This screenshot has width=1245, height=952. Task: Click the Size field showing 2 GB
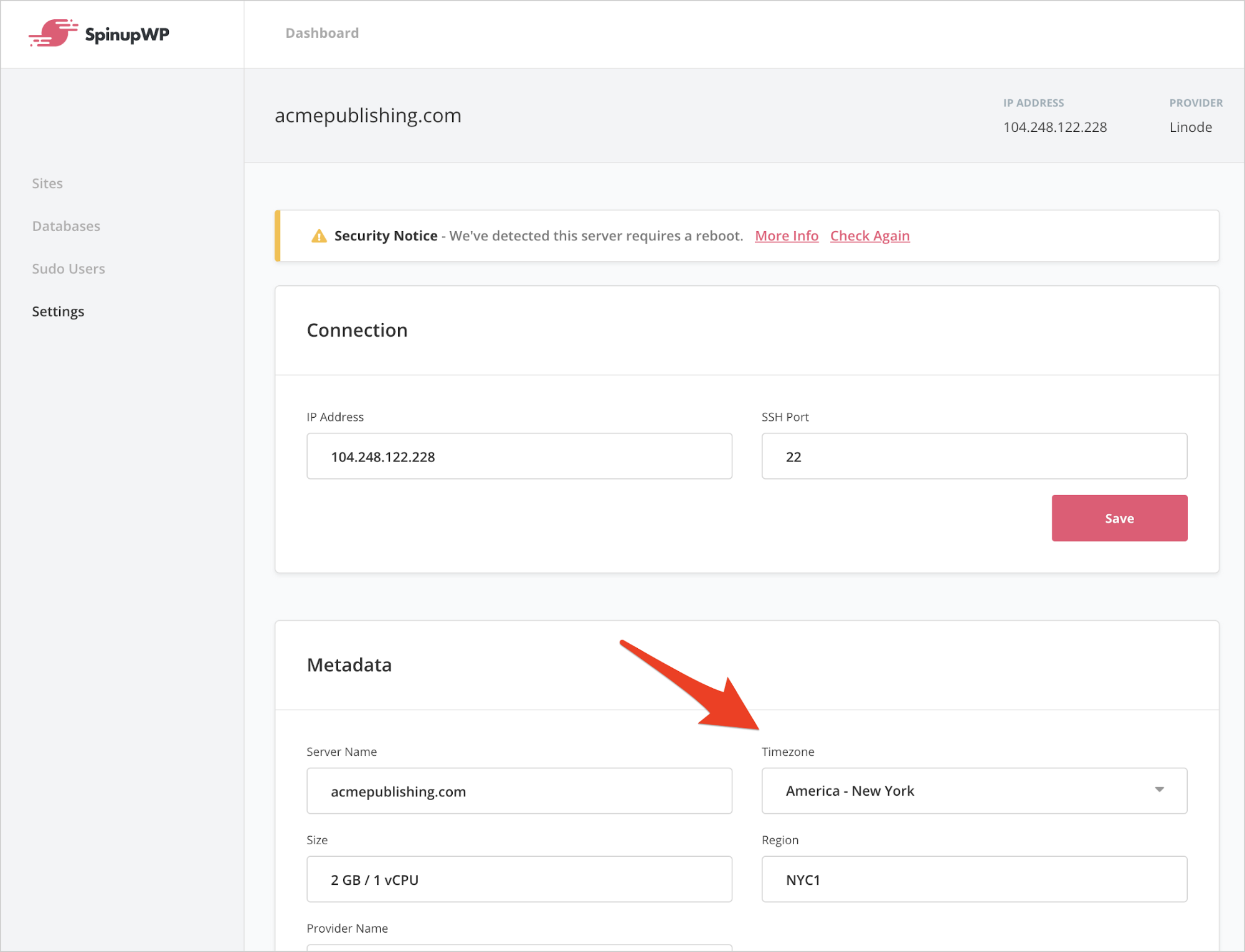519,879
